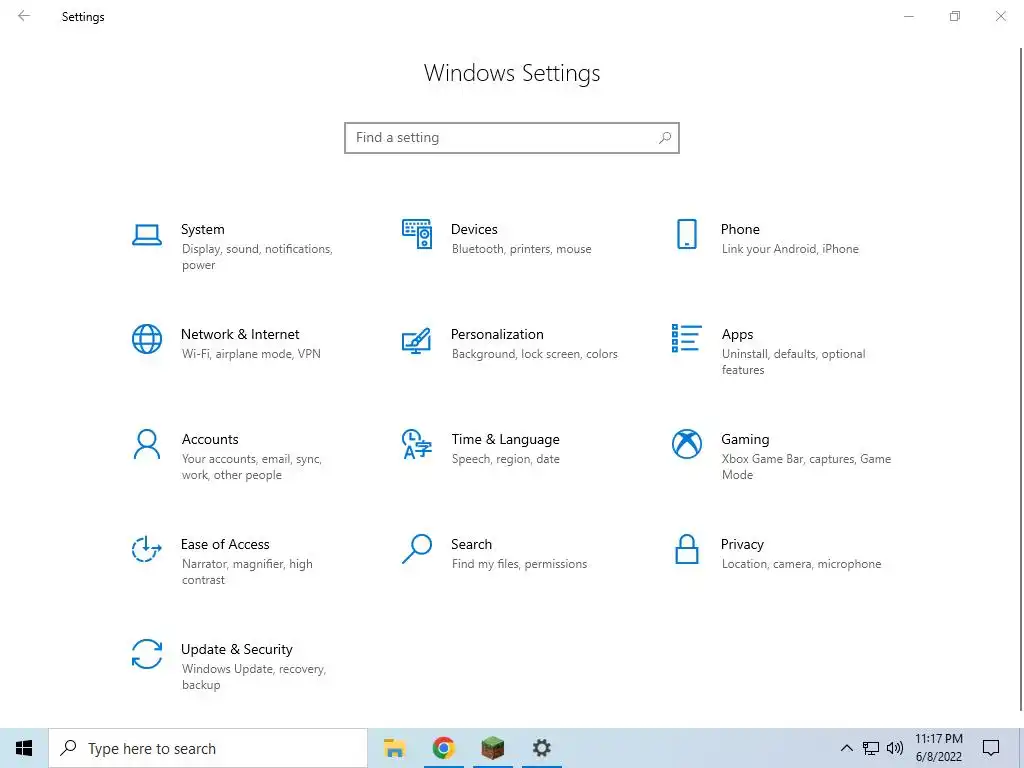This screenshot has width=1024, height=768.
Task: Click 'Uninstall, defaults, optional features' text
Action: (793, 362)
